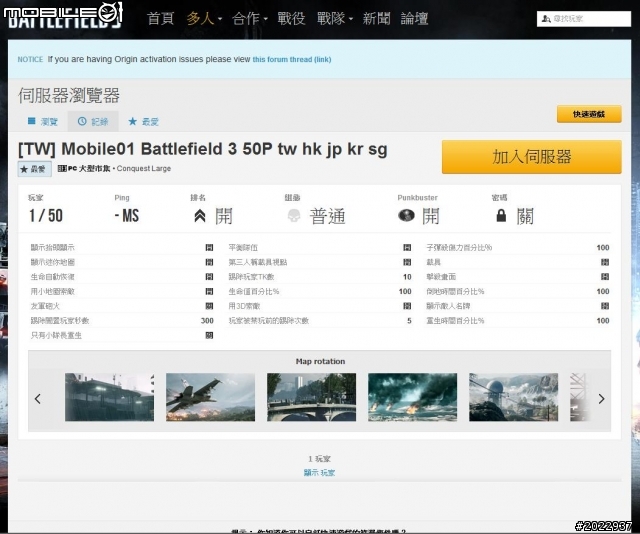
Task: Select the jet fighter map thumbnail
Action: tap(210, 397)
